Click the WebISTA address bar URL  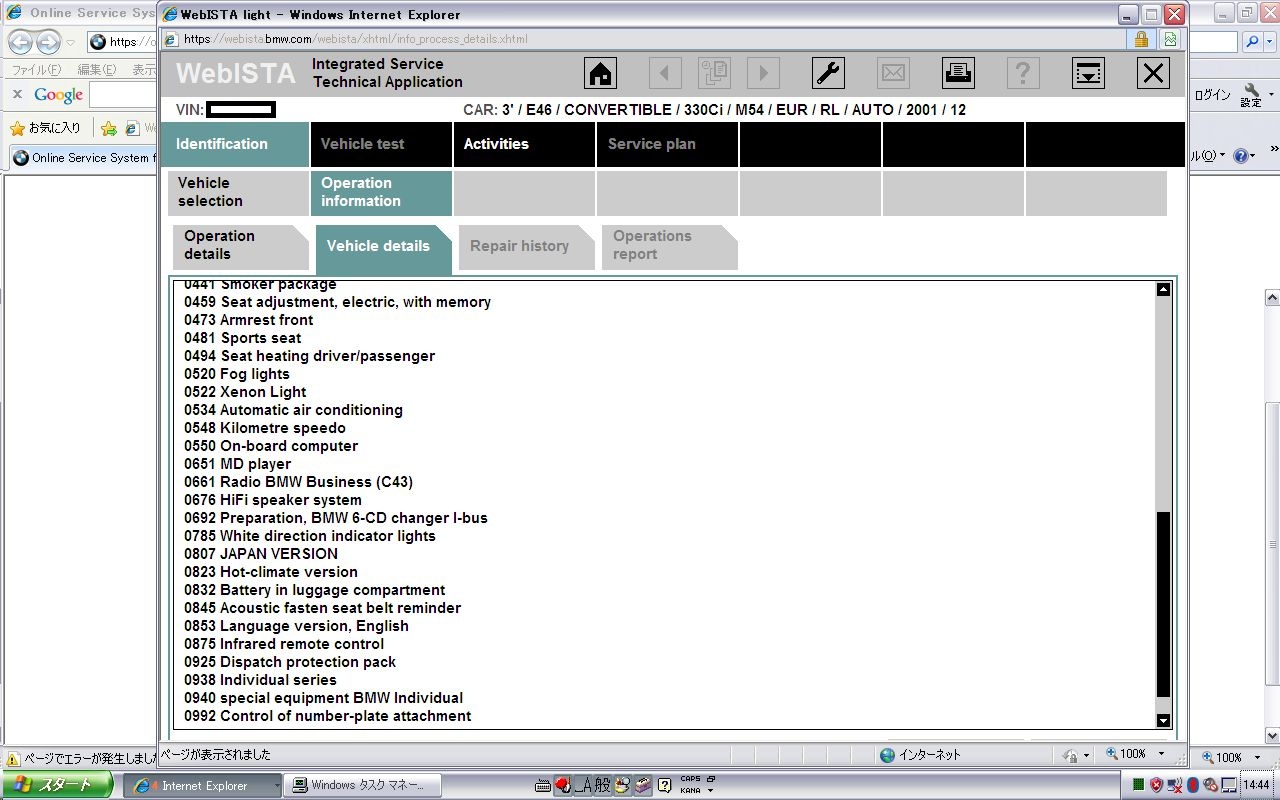coord(356,40)
